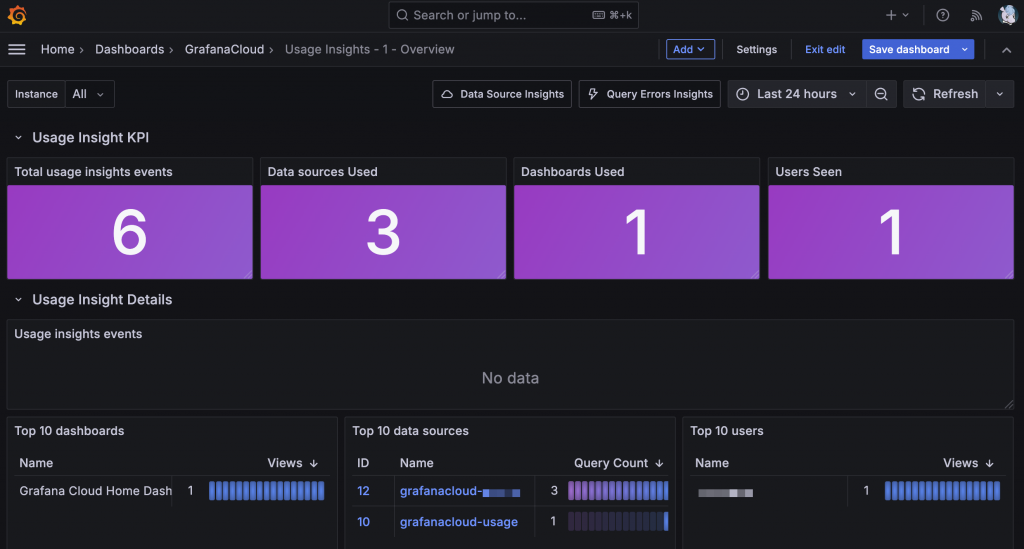Click Top 10 dashboards panel title
Viewport: 1024px width, 549px height.
[x=69, y=431]
